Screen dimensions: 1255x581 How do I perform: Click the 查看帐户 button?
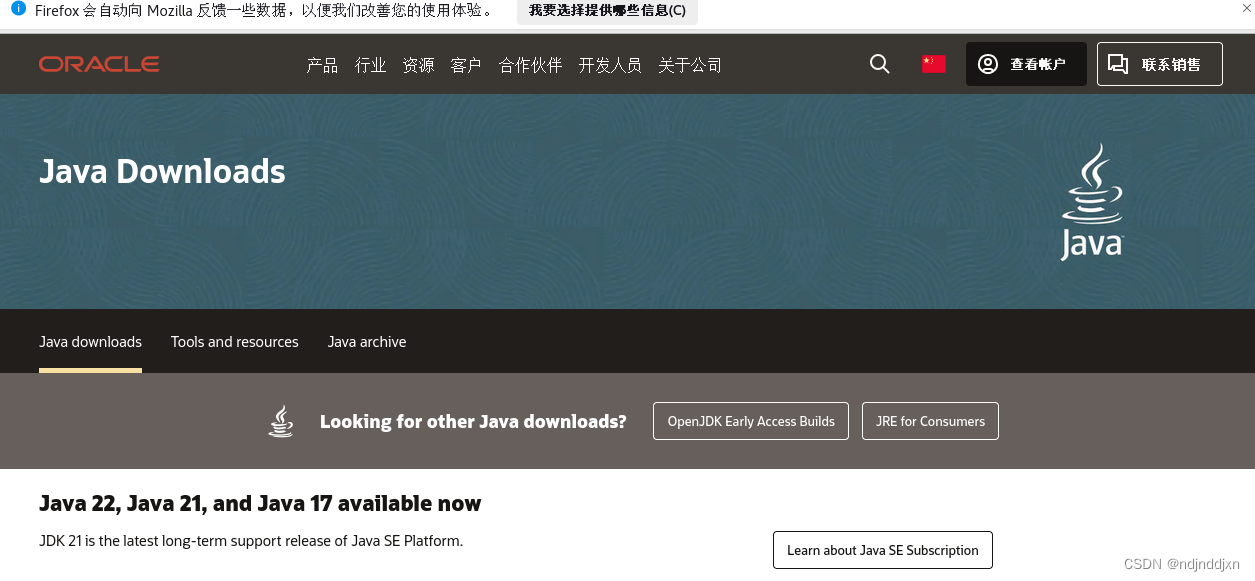pyautogui.click(x=1026, y=64)
